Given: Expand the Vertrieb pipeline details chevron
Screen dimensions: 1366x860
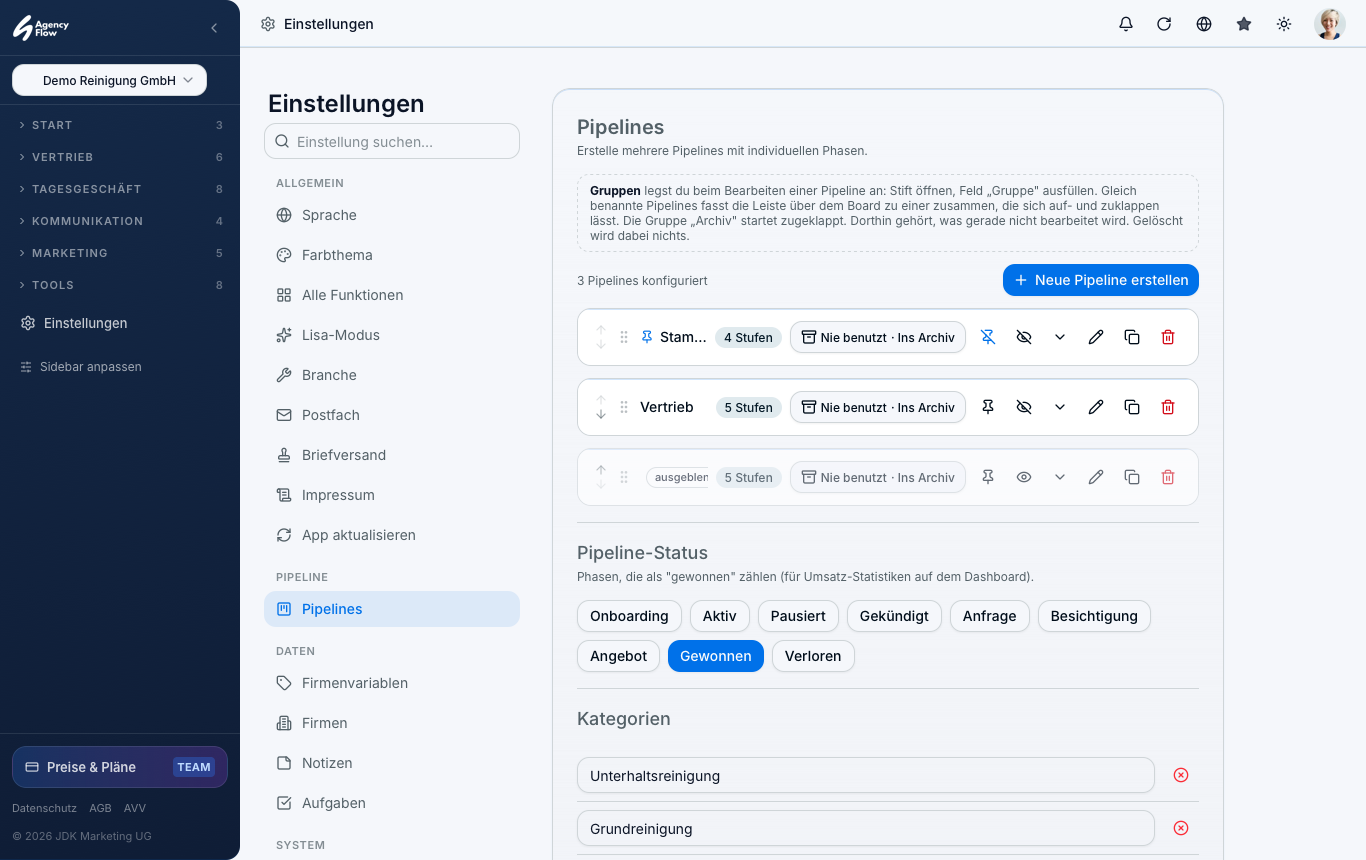Looking at the screenshot, I should (1060, 407).
